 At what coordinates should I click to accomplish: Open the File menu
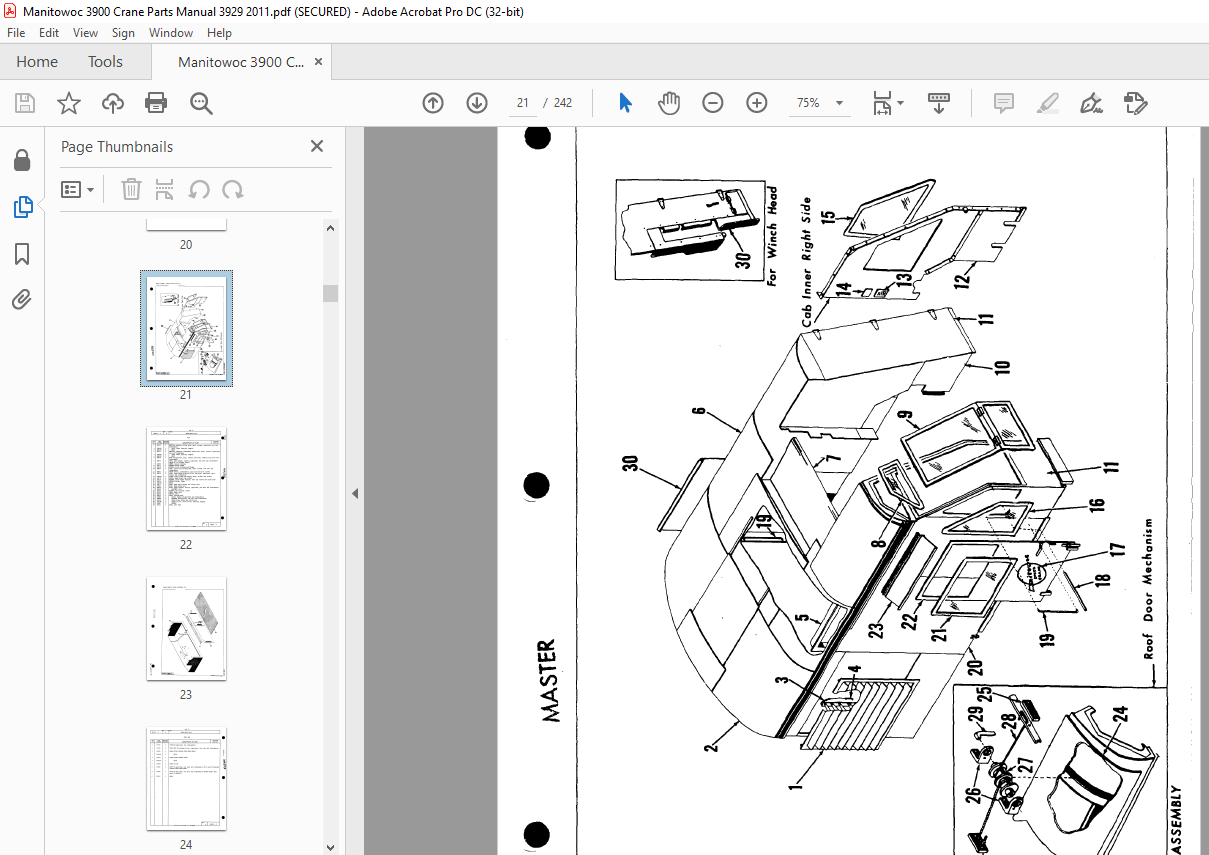[x=16, y=32]
